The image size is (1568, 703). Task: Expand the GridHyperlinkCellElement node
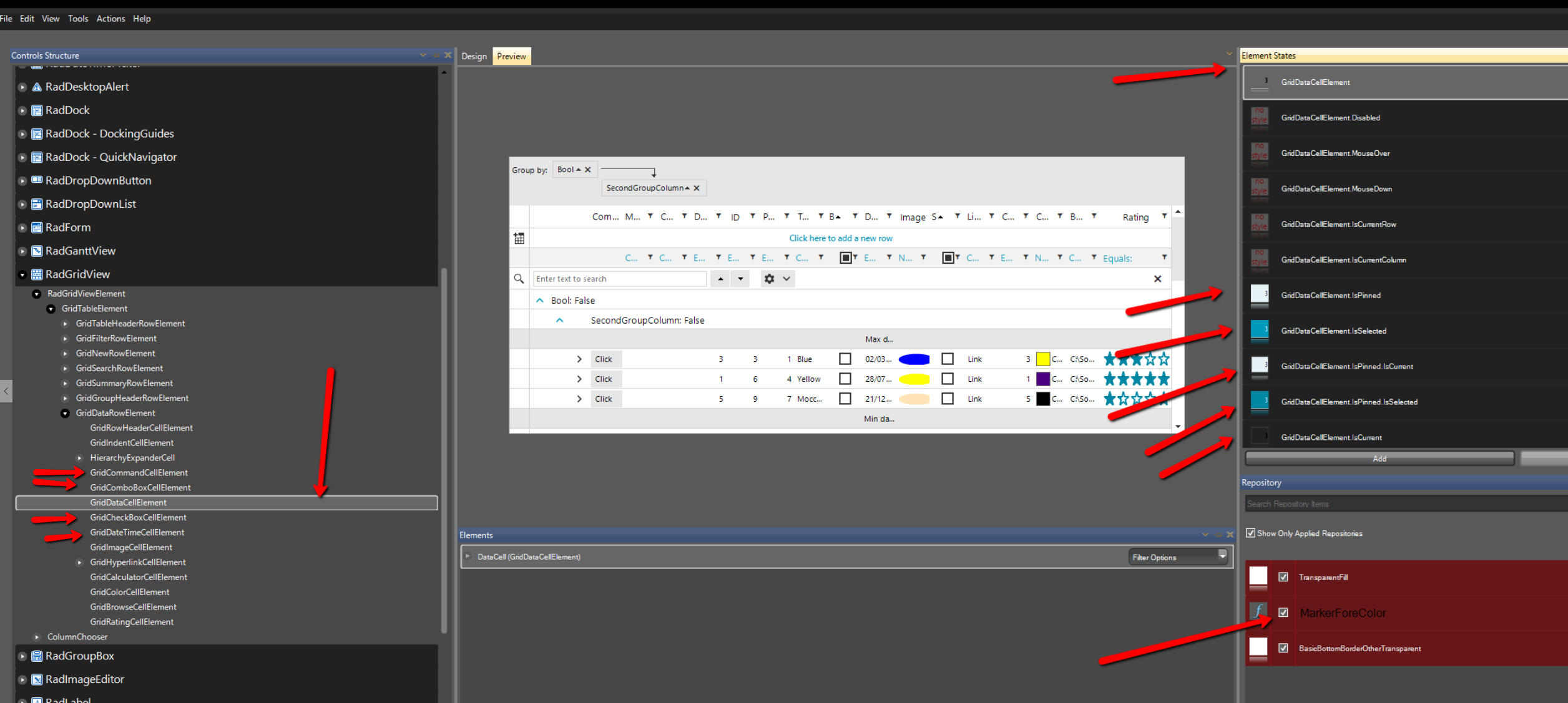(79, 562)
